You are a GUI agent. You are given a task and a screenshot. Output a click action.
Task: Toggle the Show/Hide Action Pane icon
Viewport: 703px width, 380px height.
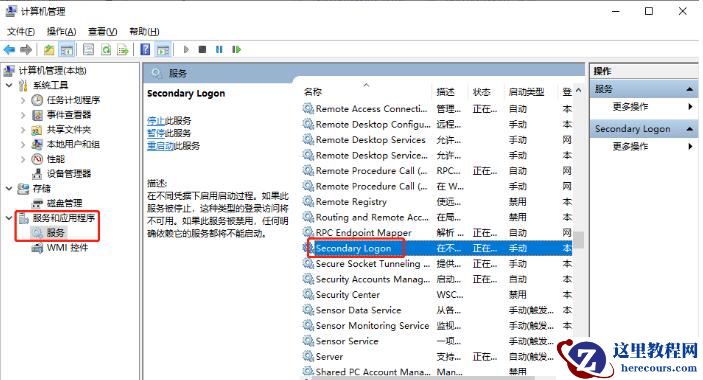[163, 49]
